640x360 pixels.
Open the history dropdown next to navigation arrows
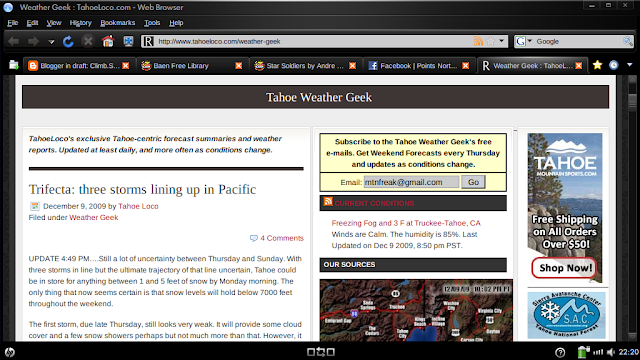point(51,42)
